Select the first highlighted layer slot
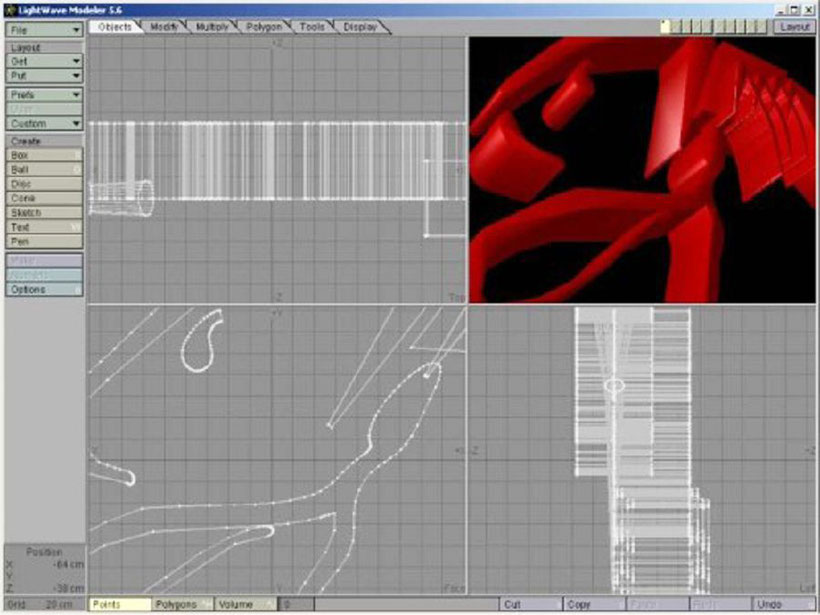The image size is (820, 615). pyautogui.click(x=666, y=27)
